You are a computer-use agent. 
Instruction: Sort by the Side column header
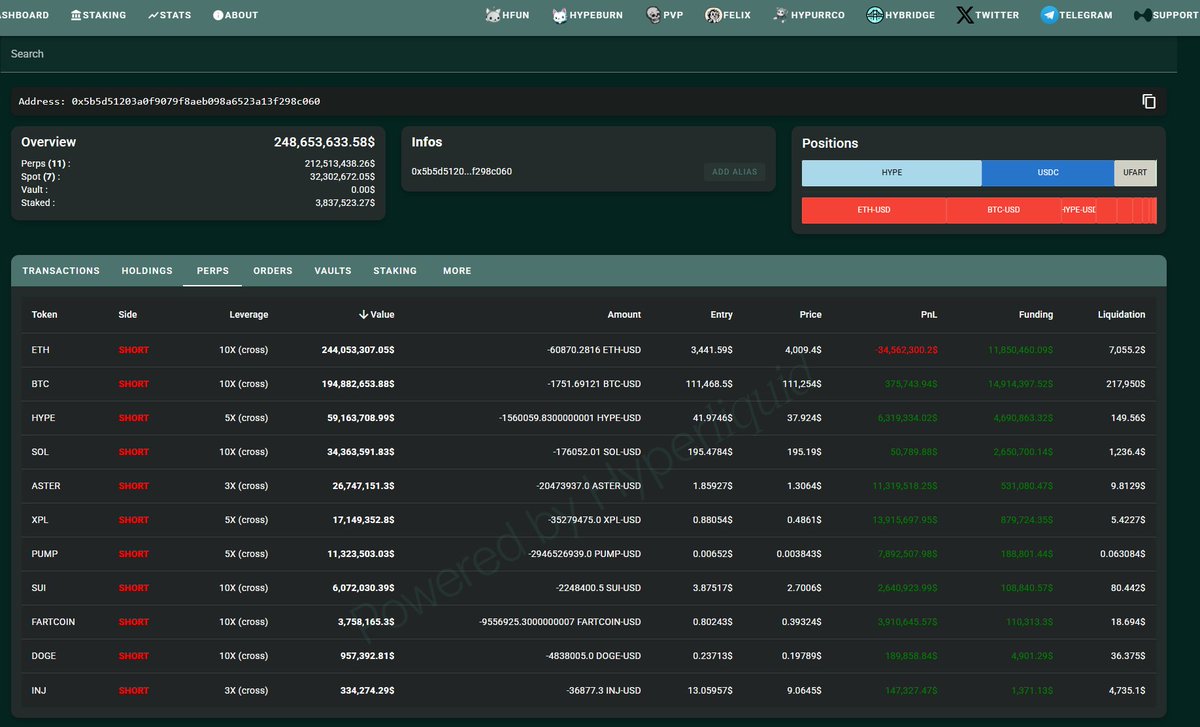(128, 314)
